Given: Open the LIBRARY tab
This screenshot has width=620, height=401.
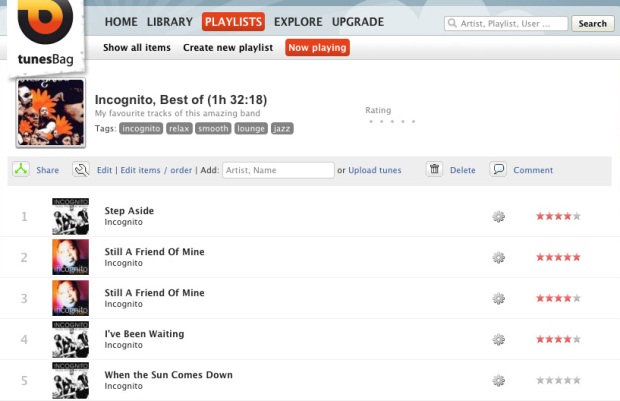Looking at the screenshot, I should [x=170, y=22].
